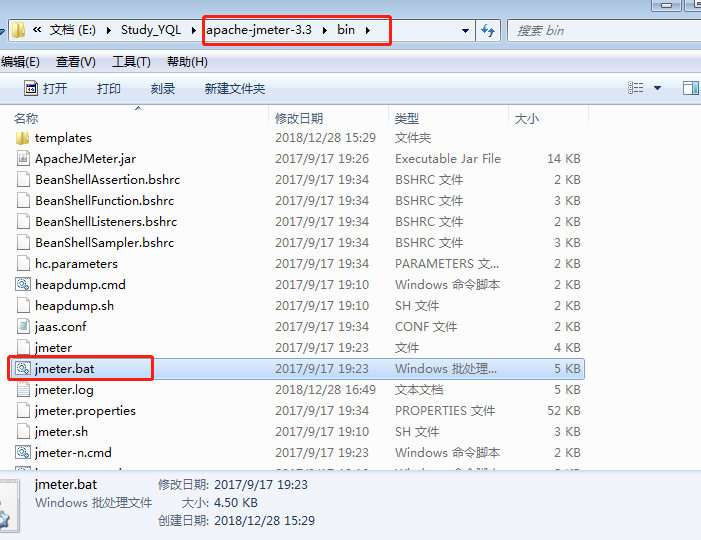Viewport: 701px width, 540px height.
Task: Select the jmeter.log file name
Action: pyautogui.click(x=64, y=390)
